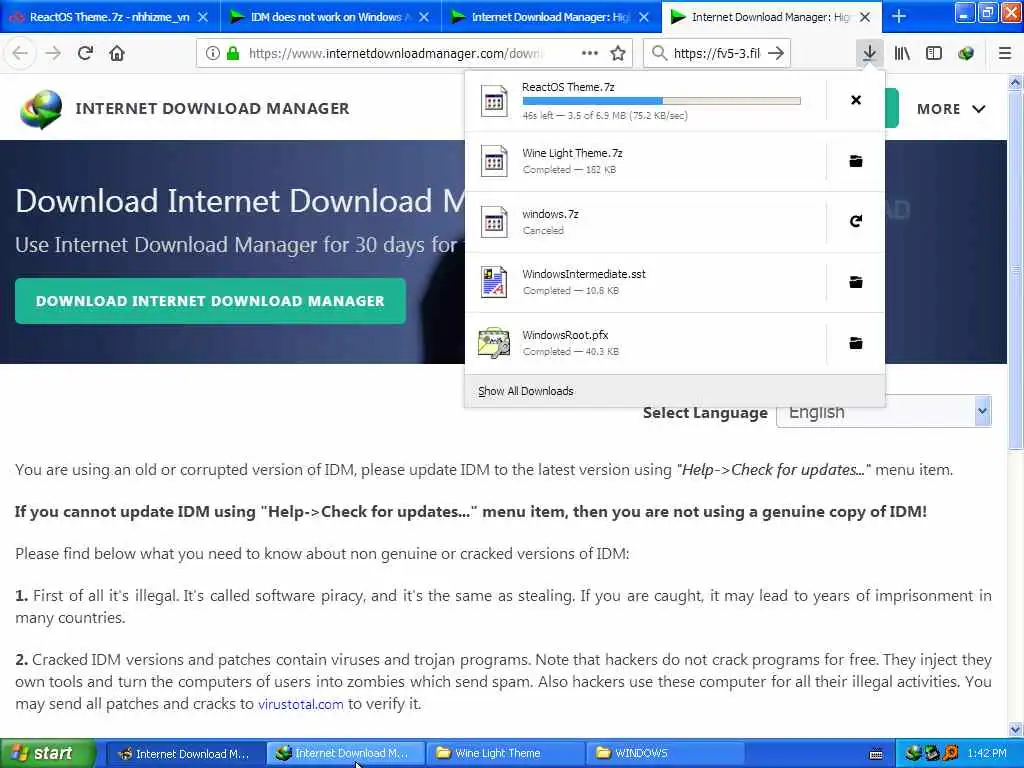
Task: Open a new browser tab
Action: [x=899, y=16]
